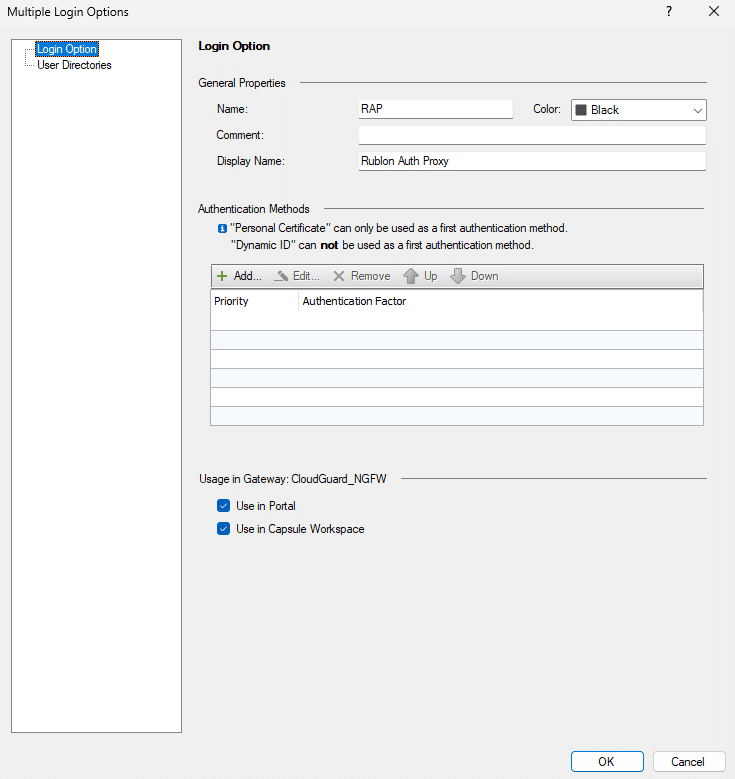The width and height of the screenshot is (735, 779).
Task: Close the Multiple Login Options dialog
Action: (713, 12)
